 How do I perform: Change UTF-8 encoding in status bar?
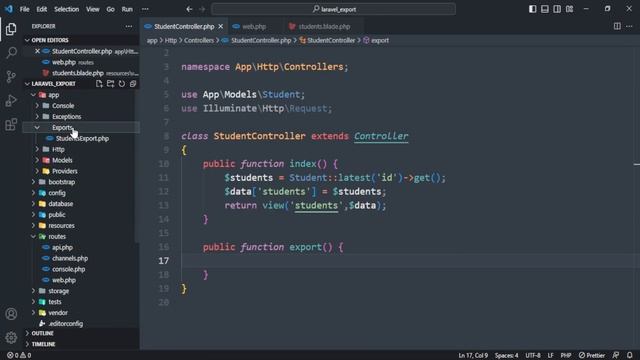tap(533, 355)
